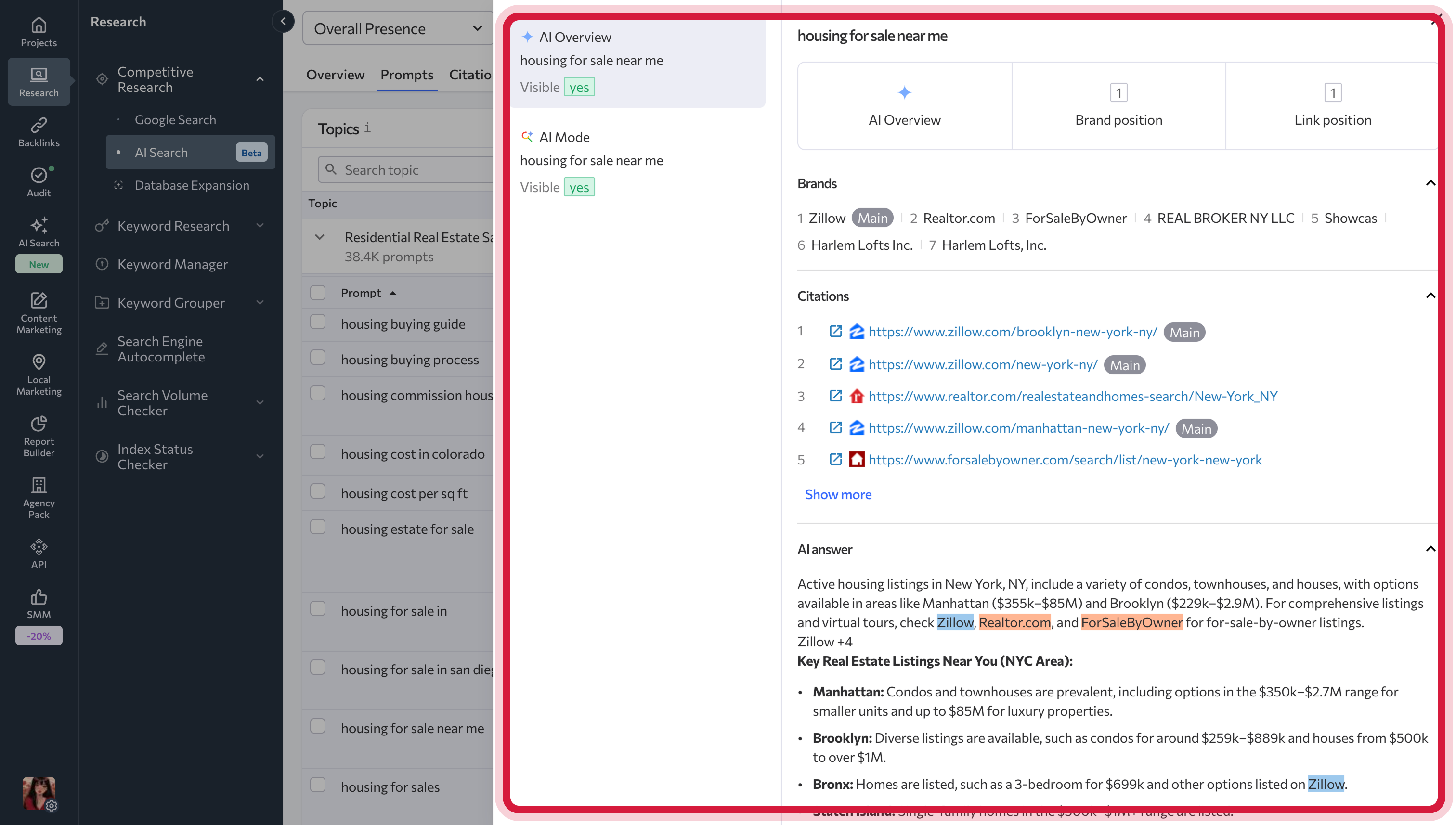Open AI Search sparkle icon in left rail
Image resolution: width=1456 pixels, height=825 pixels.
click(39, 225)
